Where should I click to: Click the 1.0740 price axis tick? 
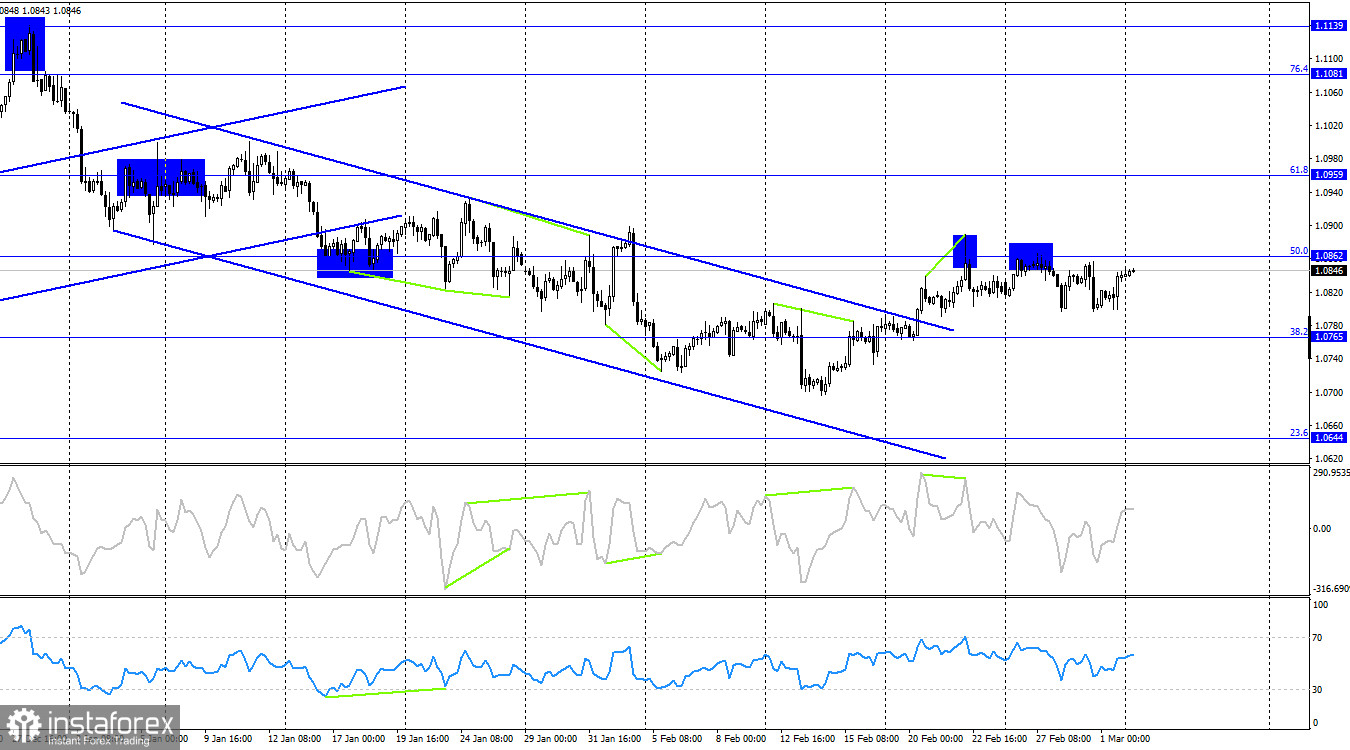(x=1330, y=359)
